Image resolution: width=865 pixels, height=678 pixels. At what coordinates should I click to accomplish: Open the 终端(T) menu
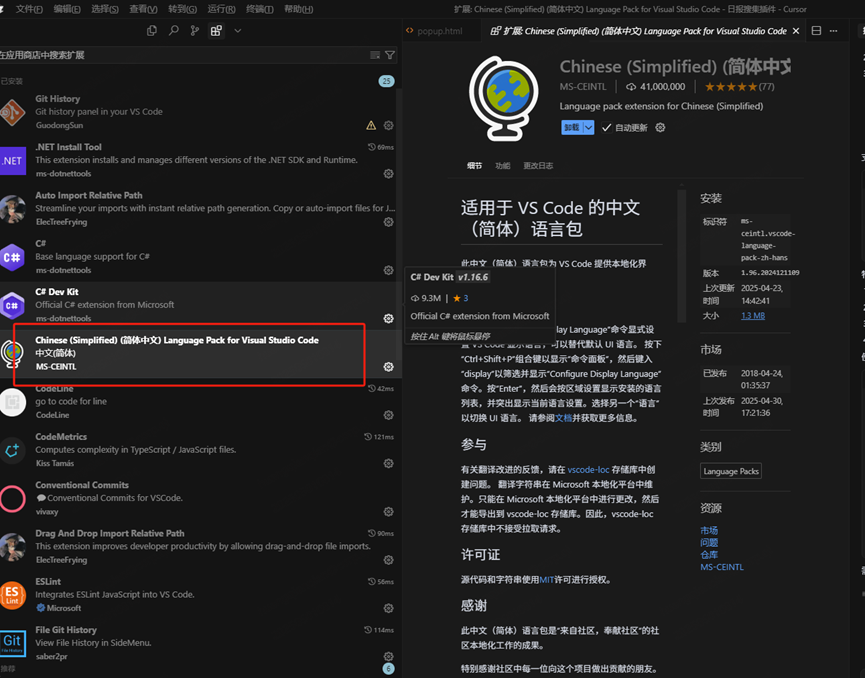pyautogui.click(x=259, y=9)
